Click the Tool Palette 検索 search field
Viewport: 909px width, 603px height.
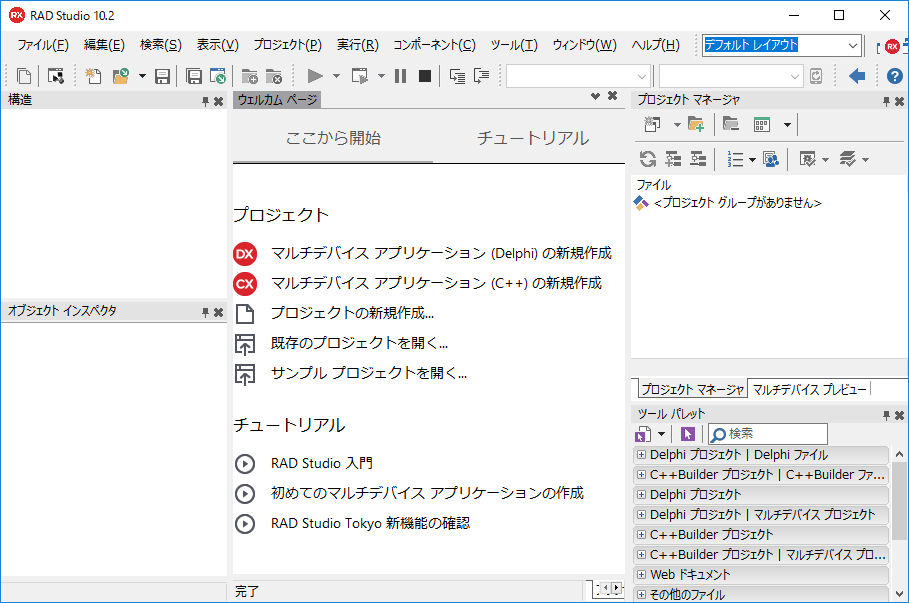pyautogui.click(x=768, y=434)
